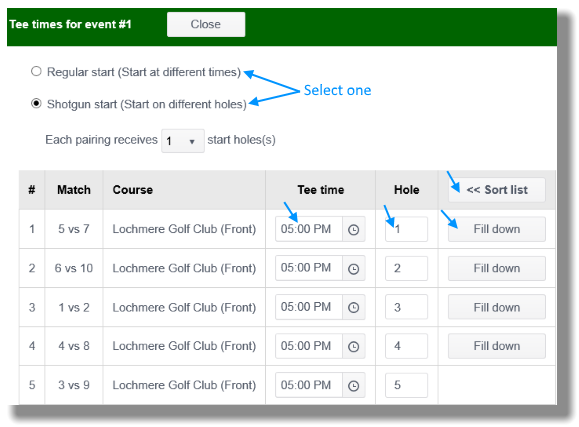Screen dimensions: 579x427
Task: Close the tee times dialog
Action: 206,24
